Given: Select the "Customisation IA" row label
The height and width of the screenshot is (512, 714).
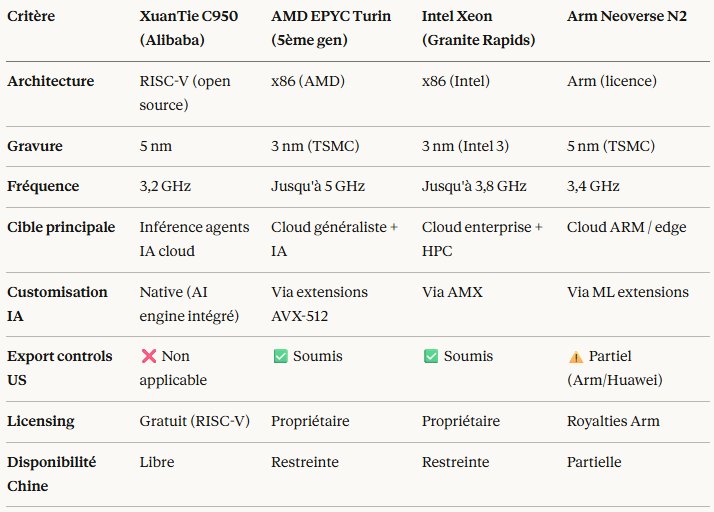Looking at the screenshot, I should [57, 302].
